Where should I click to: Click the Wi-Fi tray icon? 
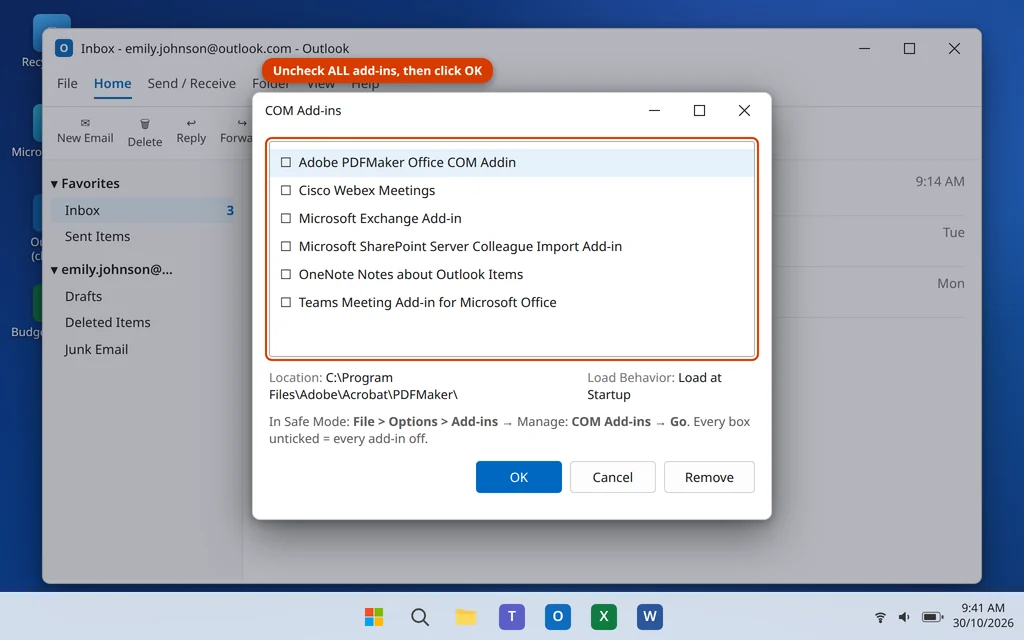(880, 616)
